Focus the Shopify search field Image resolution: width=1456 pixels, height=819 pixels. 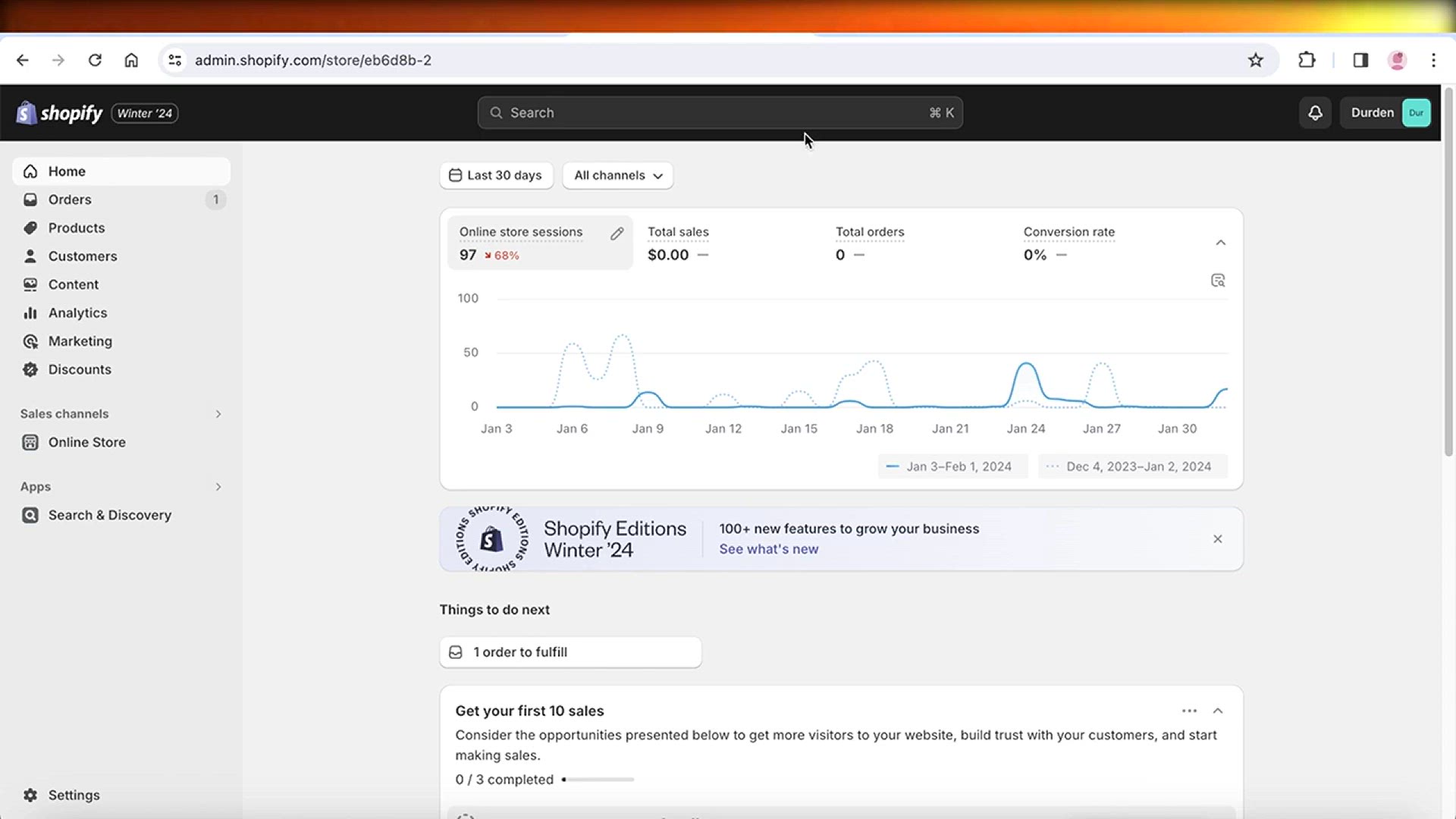point(720,113)
